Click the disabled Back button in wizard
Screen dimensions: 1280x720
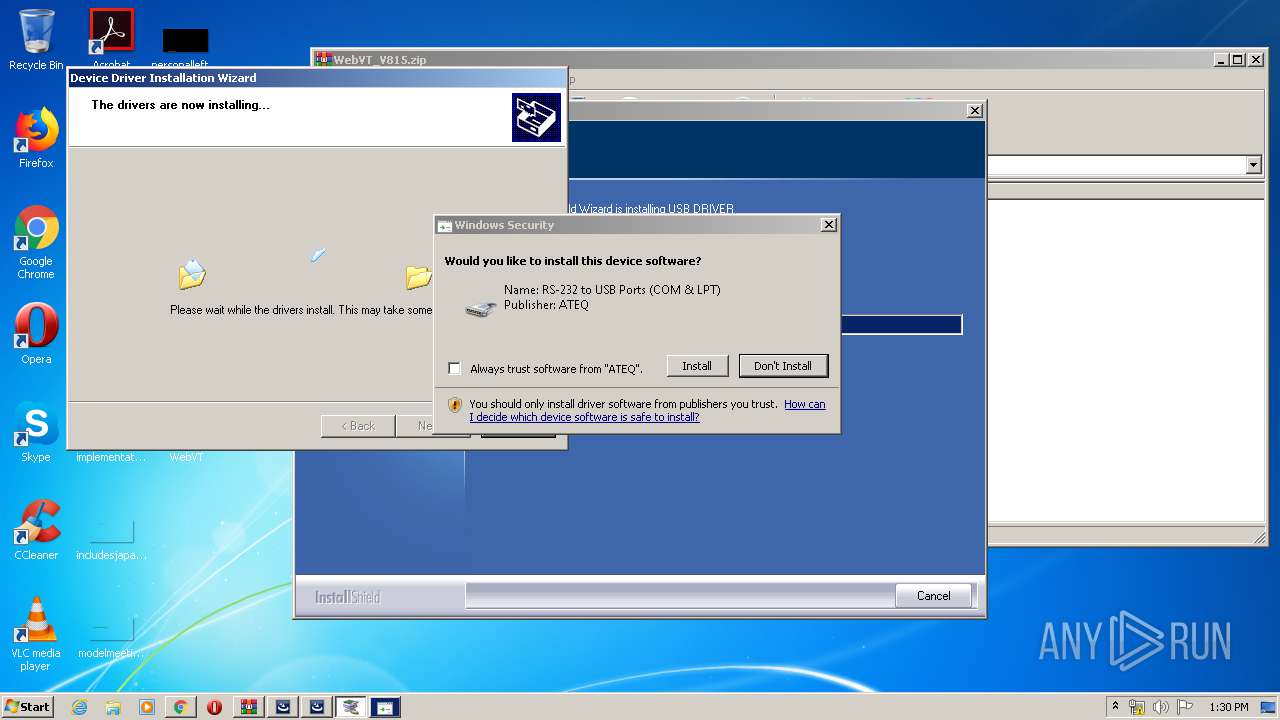[x=358, y=426]
